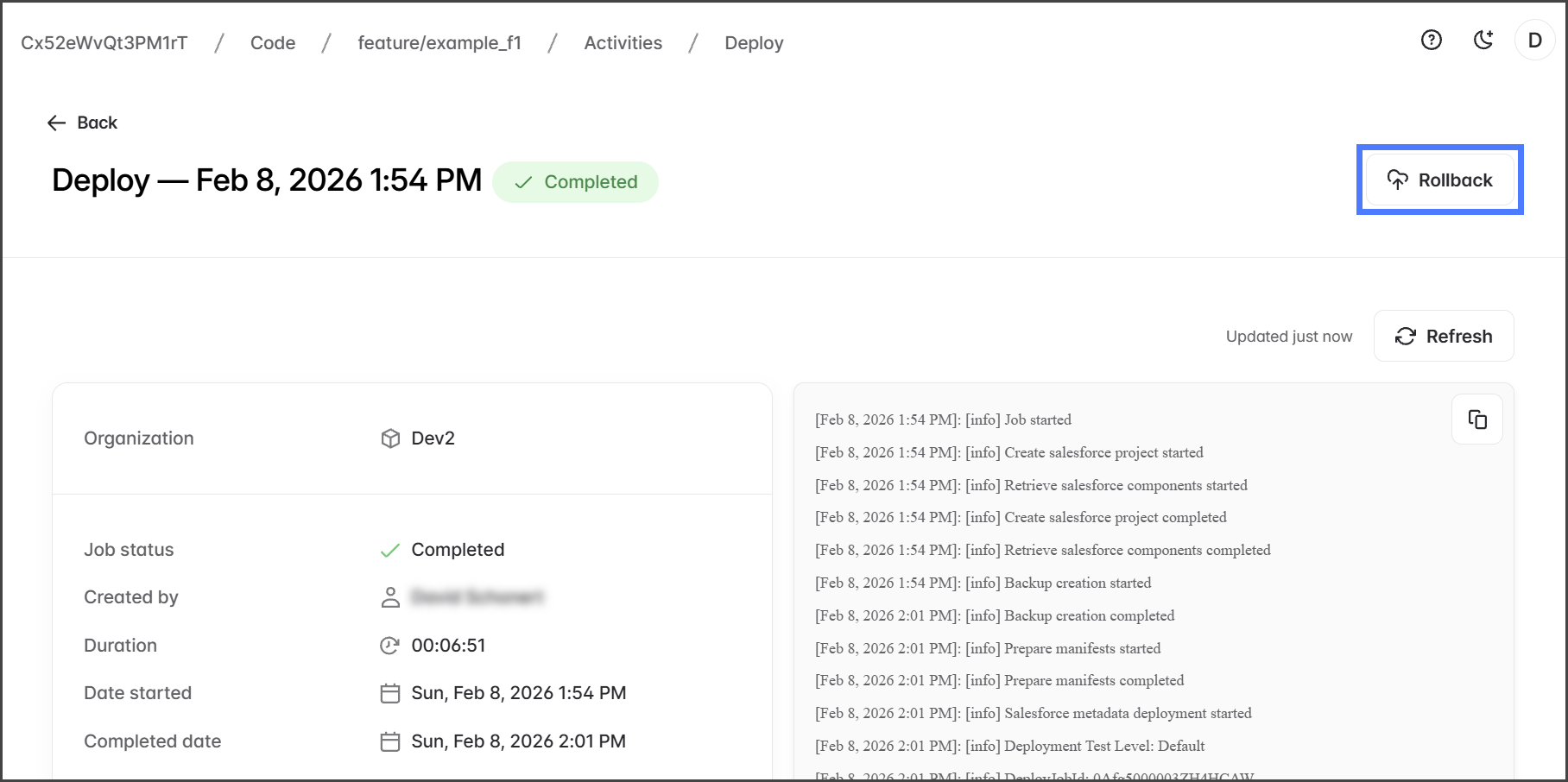Open feature/example_f1 branch breadcrumb
Image resolution: width=1568 pixels, height=782 pixels.
click(439, 43)
